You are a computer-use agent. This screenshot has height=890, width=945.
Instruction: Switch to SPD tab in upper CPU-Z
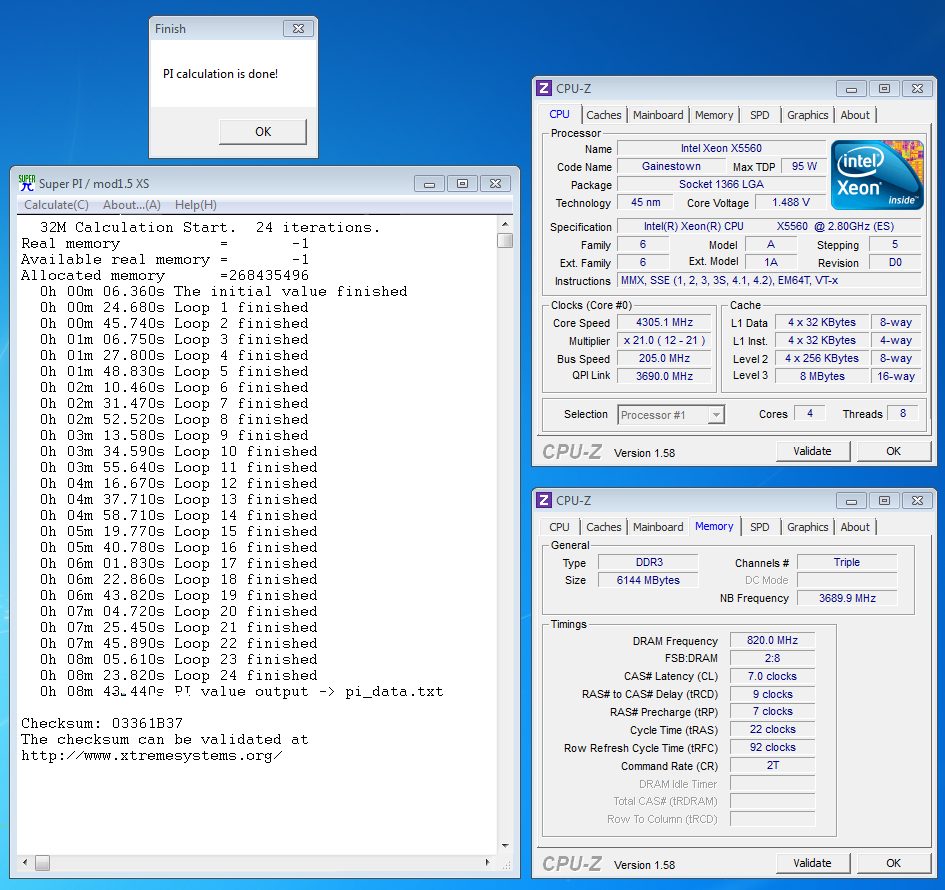(x=759, y=115)
